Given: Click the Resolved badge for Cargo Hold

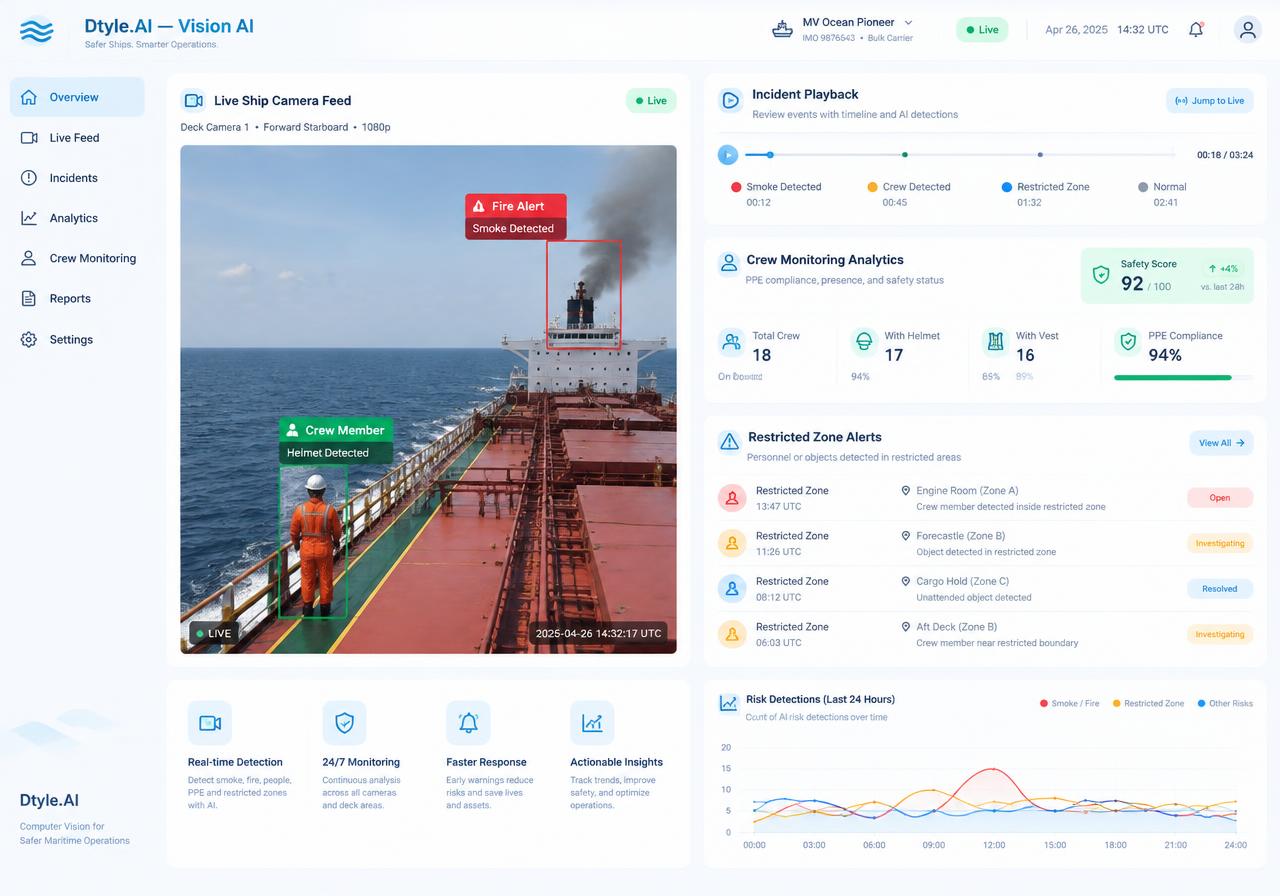Looking at the screenshot, I should pyautogui.click(x=1220, y=589).
